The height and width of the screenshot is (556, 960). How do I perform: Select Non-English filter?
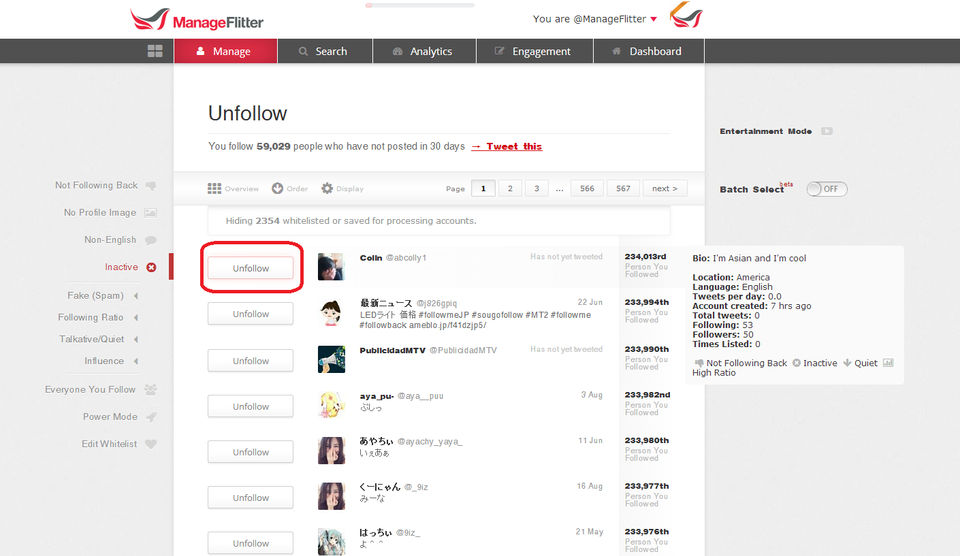pos(110,239)
